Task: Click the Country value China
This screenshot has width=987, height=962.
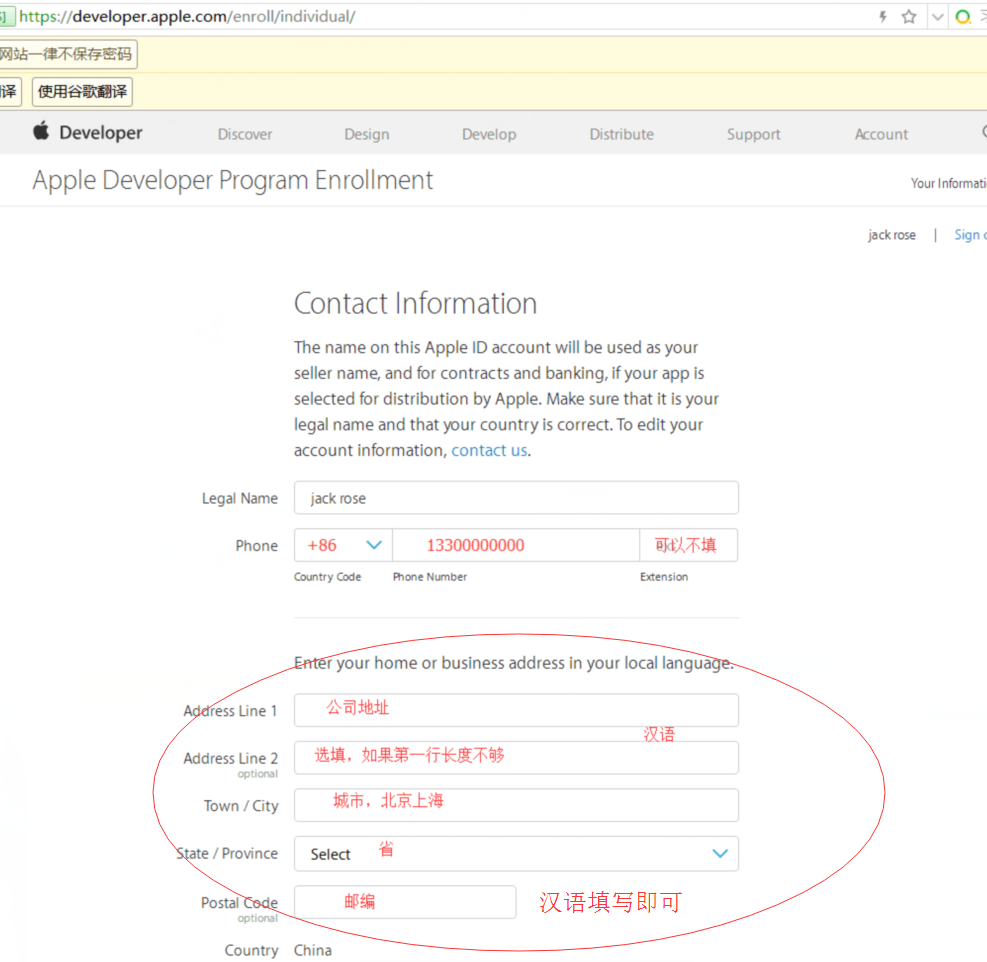Action: (313, 950)
